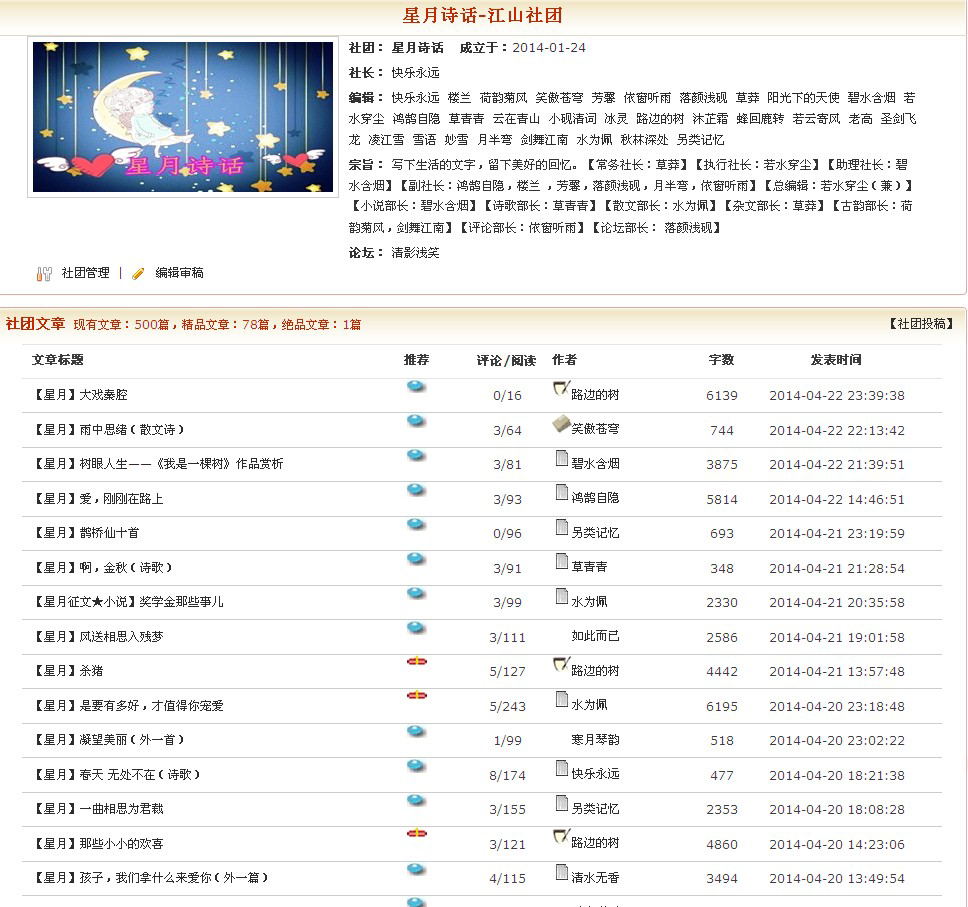Click recommend icon in 啊，金秋 row

pyautogui.click(x=417, y=559)
